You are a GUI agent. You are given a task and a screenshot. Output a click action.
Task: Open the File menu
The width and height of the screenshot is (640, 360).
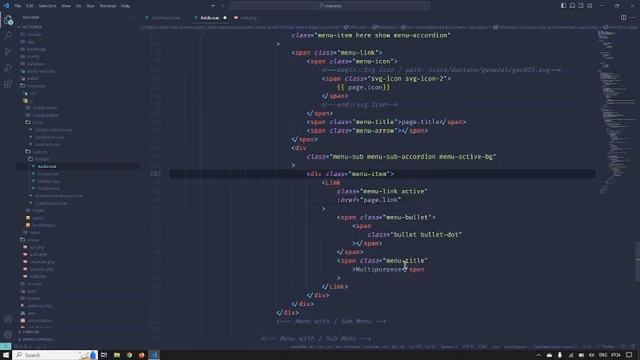click(18, 6)
